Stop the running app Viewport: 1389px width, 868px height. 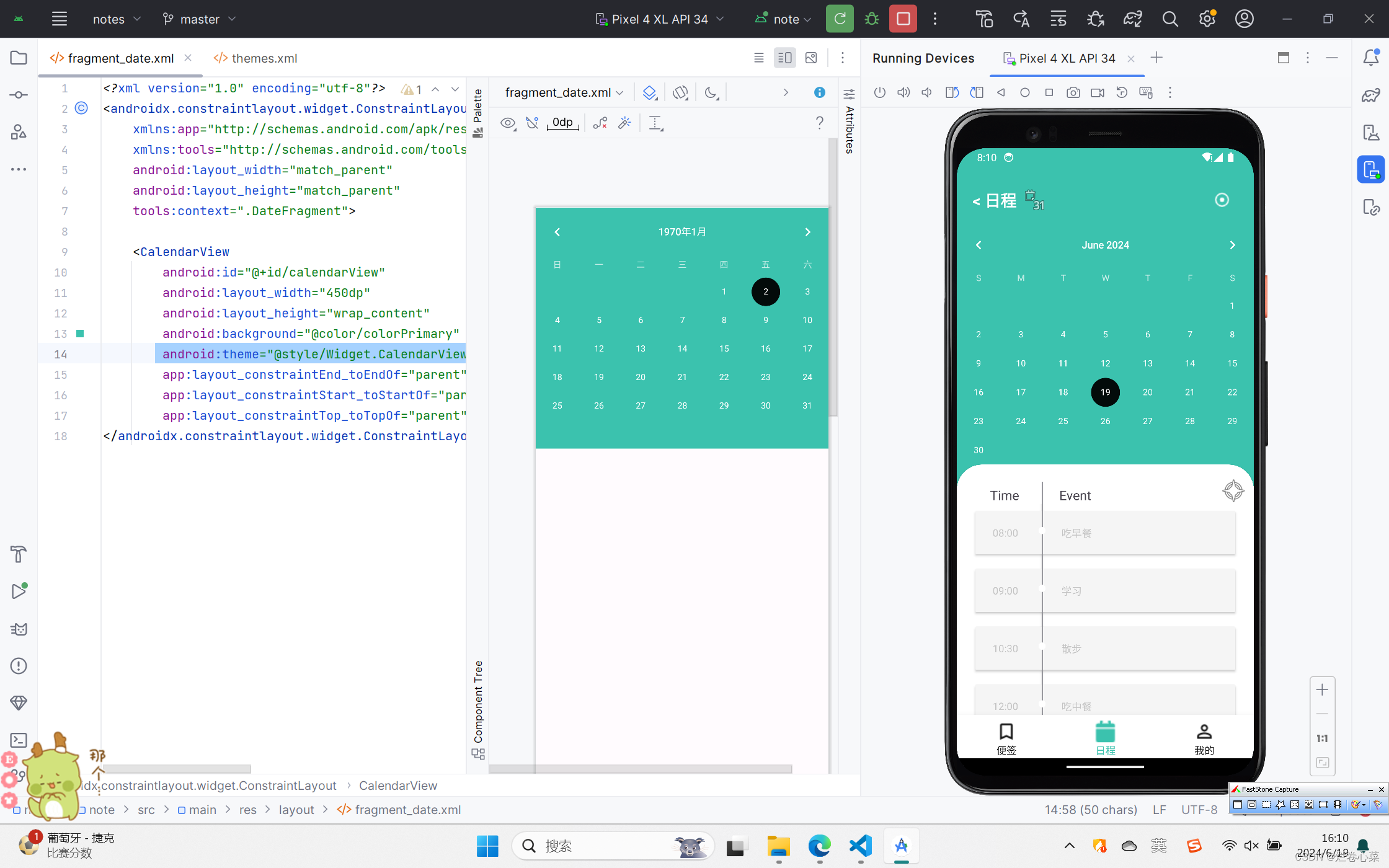pos(903,19)
